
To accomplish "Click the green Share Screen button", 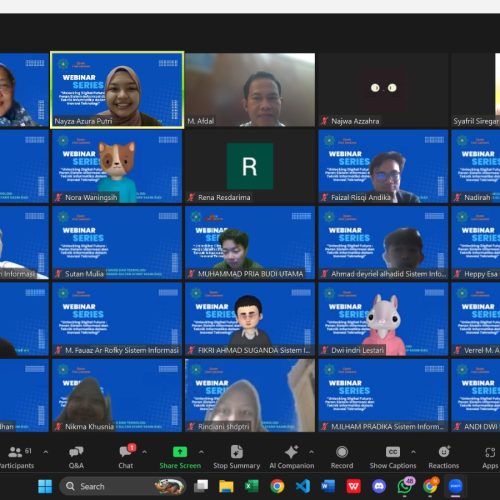I will pos(180,458).
